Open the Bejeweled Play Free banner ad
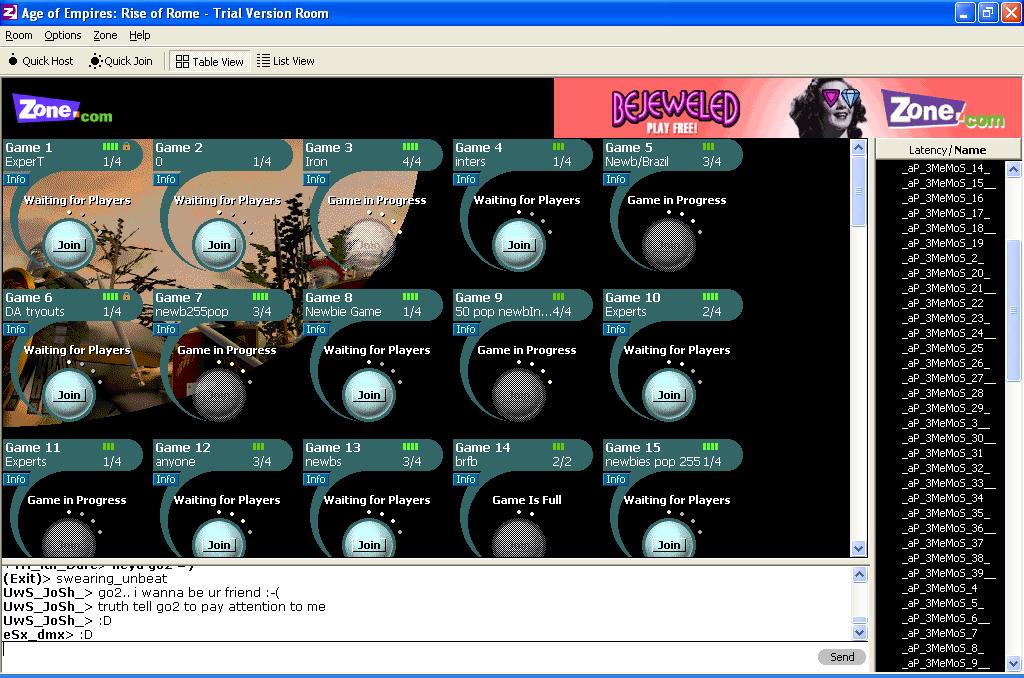Viewport: 1024px width, 678px height. 787,108
